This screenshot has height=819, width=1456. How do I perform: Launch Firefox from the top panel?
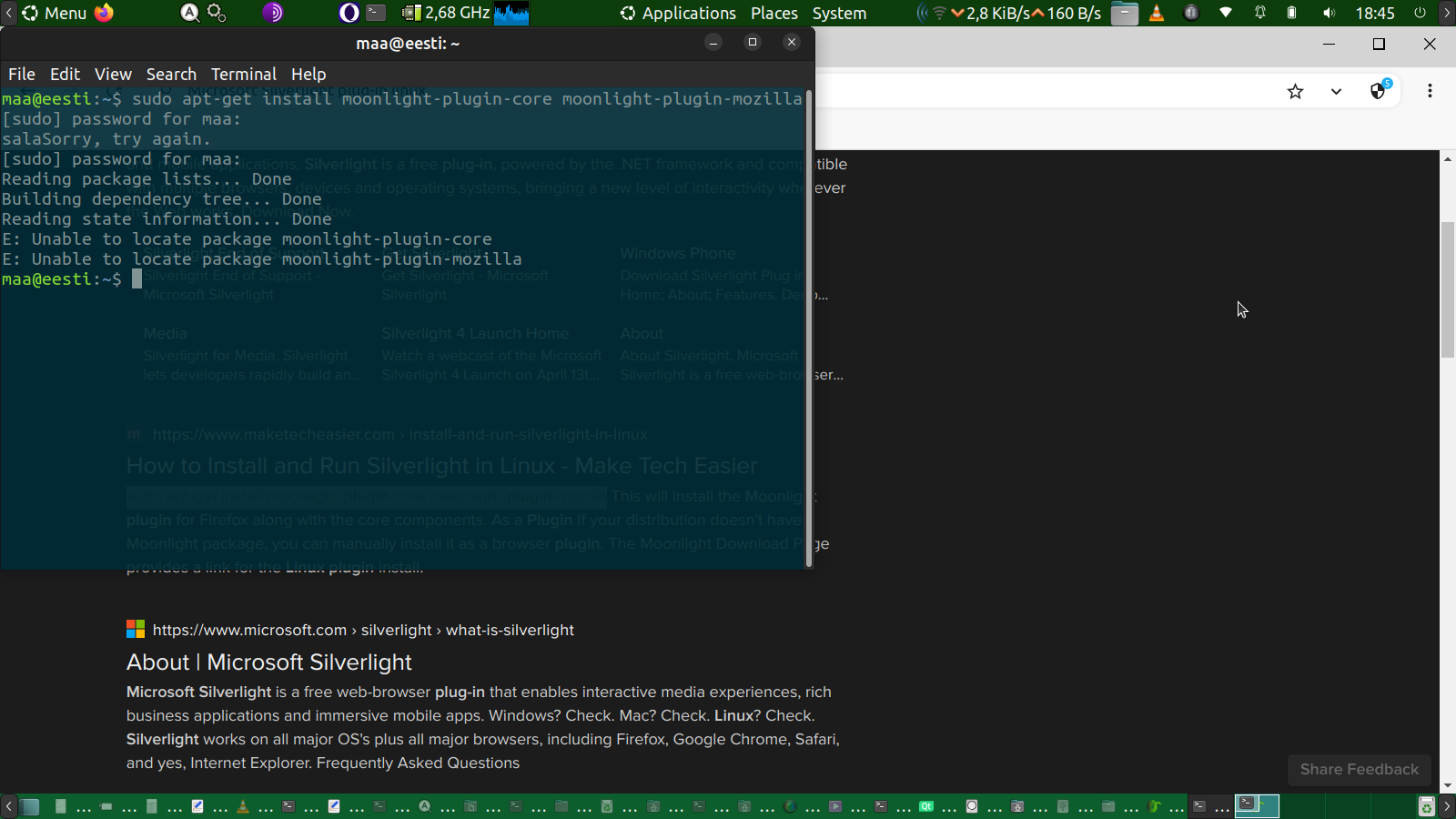tap(105, 13)
